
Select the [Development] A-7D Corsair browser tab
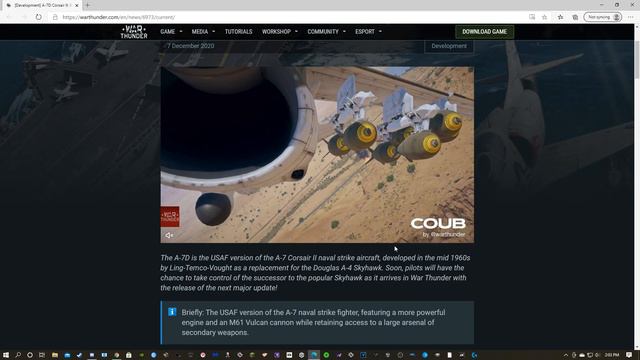click(x=41, y=5)
